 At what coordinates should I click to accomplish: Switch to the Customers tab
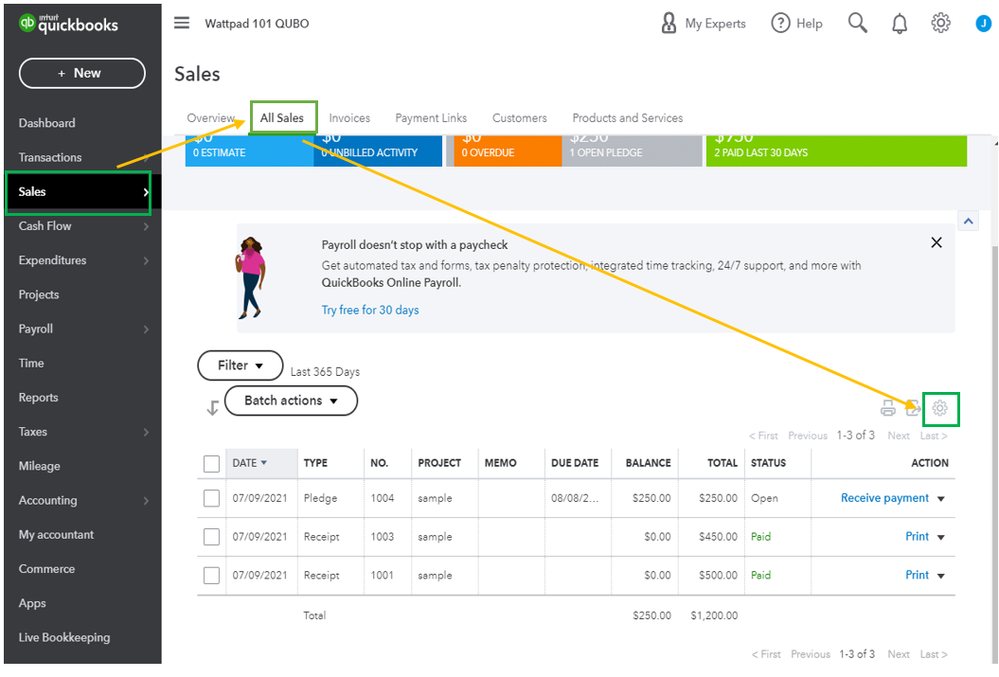pos(519,118)
